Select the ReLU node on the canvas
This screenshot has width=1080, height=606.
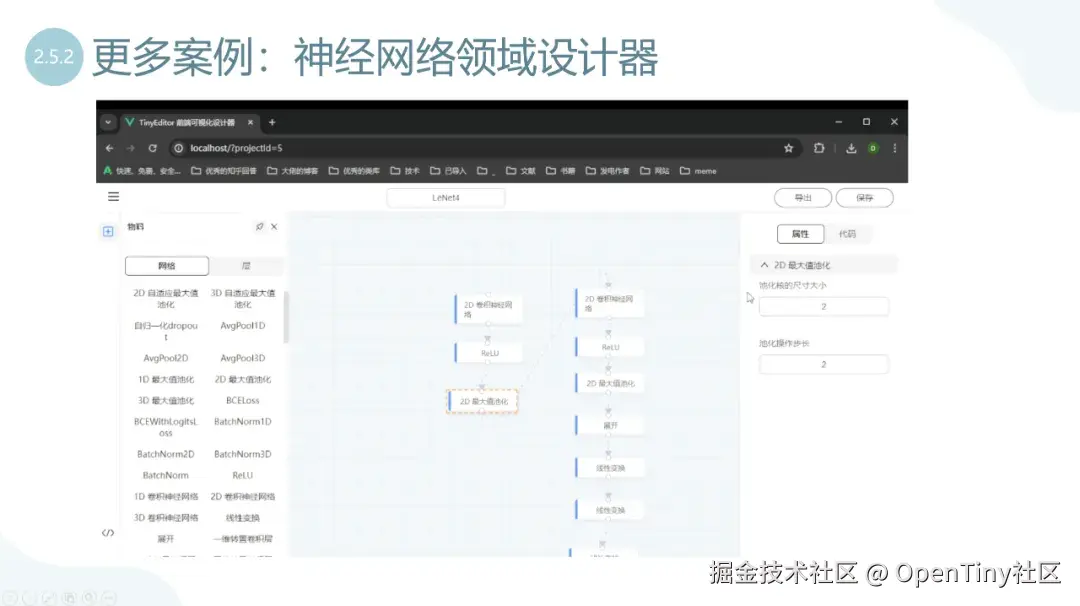489,352
